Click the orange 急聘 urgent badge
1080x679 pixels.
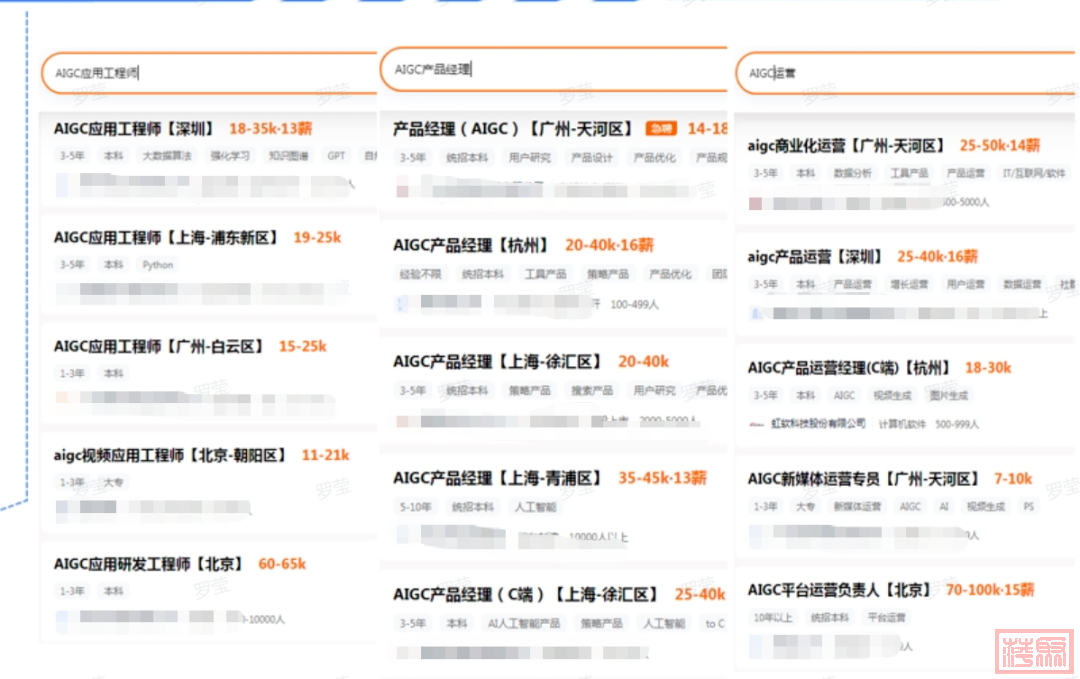coord(660,129)
